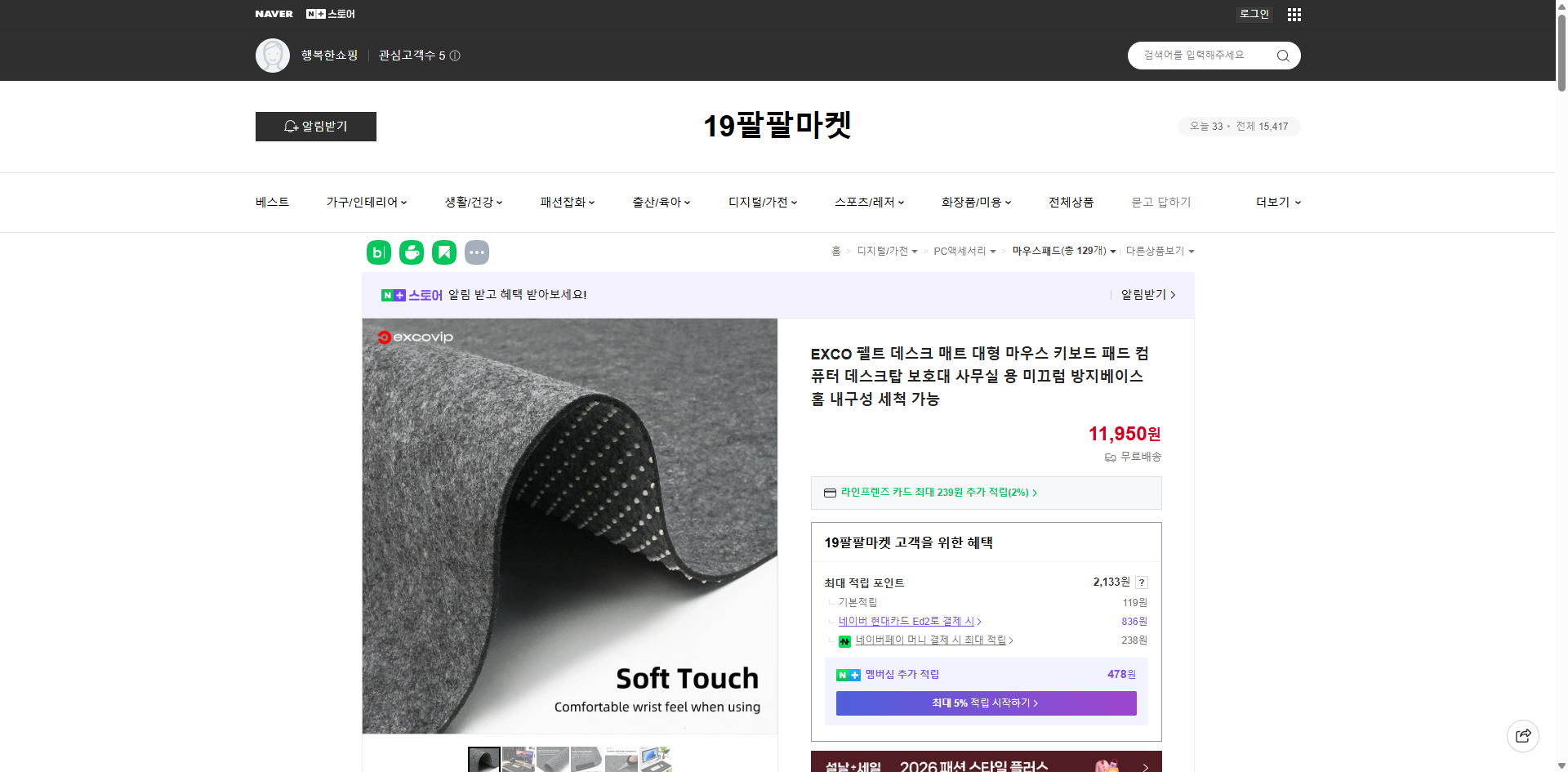Expand the 더보기 chevron
1568x772 pixels.
click(1298, 202)
